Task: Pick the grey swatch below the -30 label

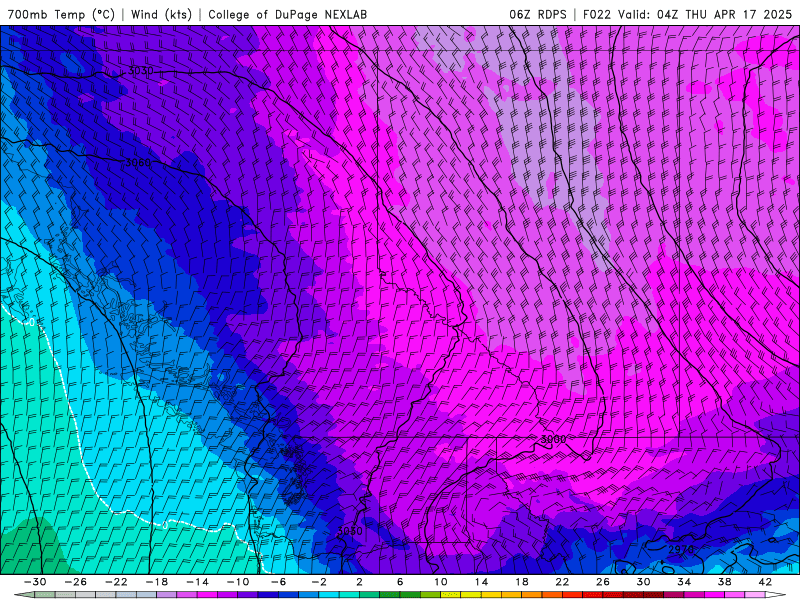Action: [45, 595]
